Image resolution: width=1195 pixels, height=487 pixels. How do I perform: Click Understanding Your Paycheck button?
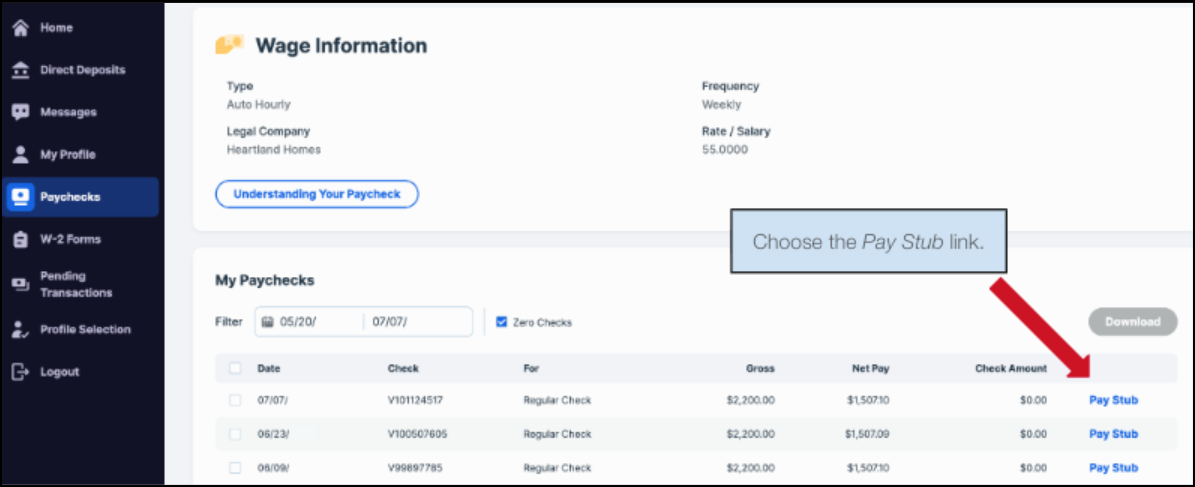(x=316, y=194)
